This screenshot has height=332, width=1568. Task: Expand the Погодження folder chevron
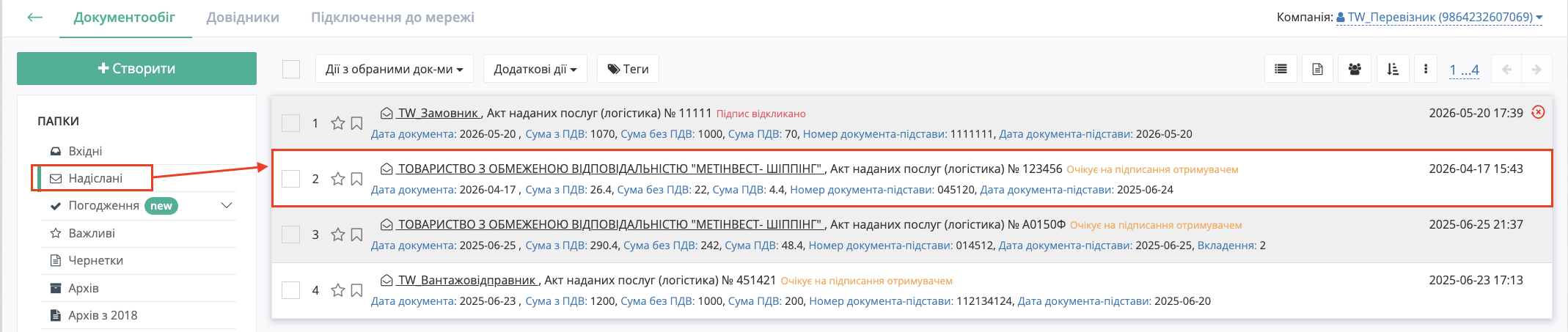[227, 205]
